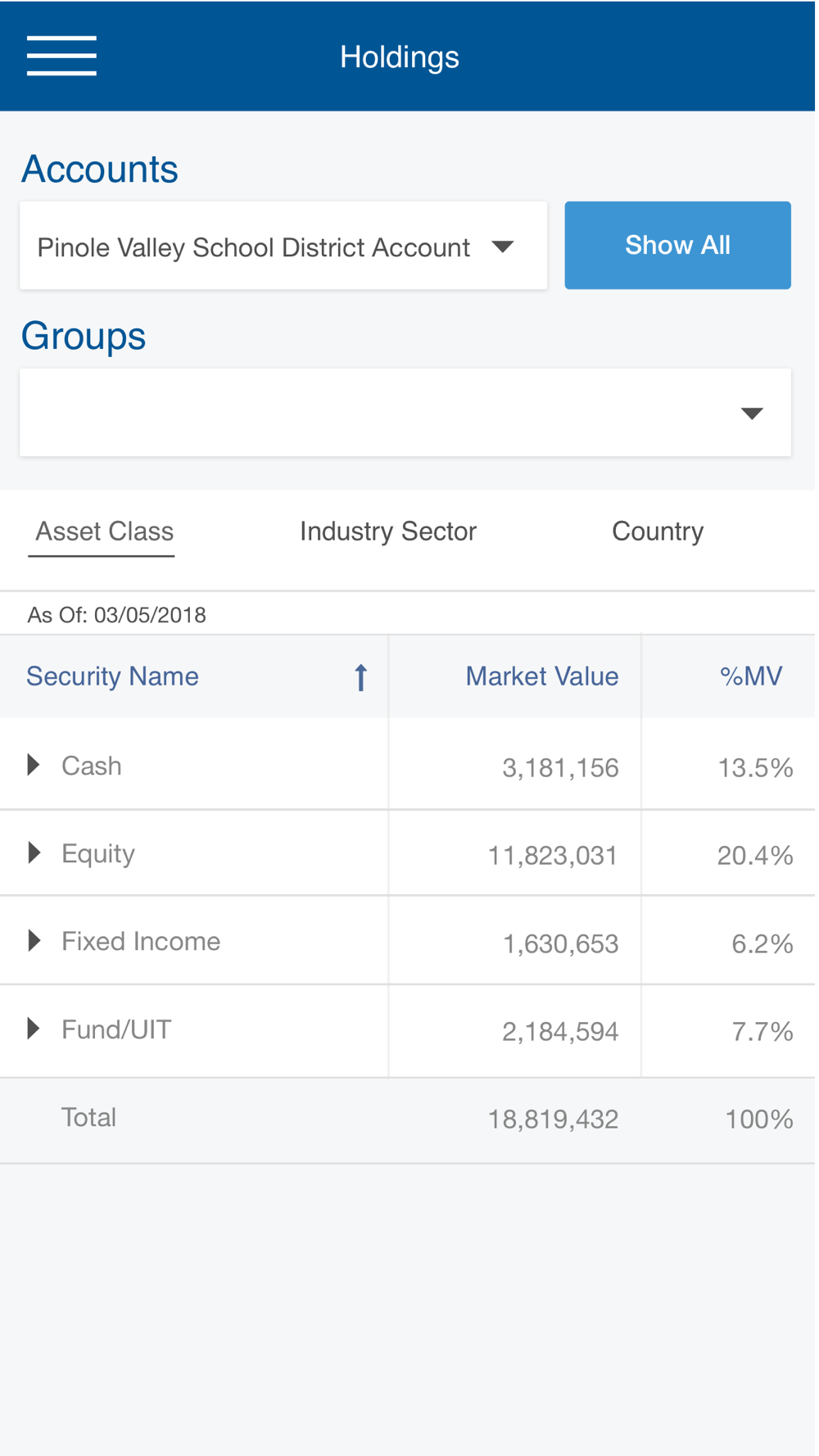Click the Cash 13.5% percentage cell
Viewport: 819px width, 1456px height.
pyautogui.click(x=755, y=768)
